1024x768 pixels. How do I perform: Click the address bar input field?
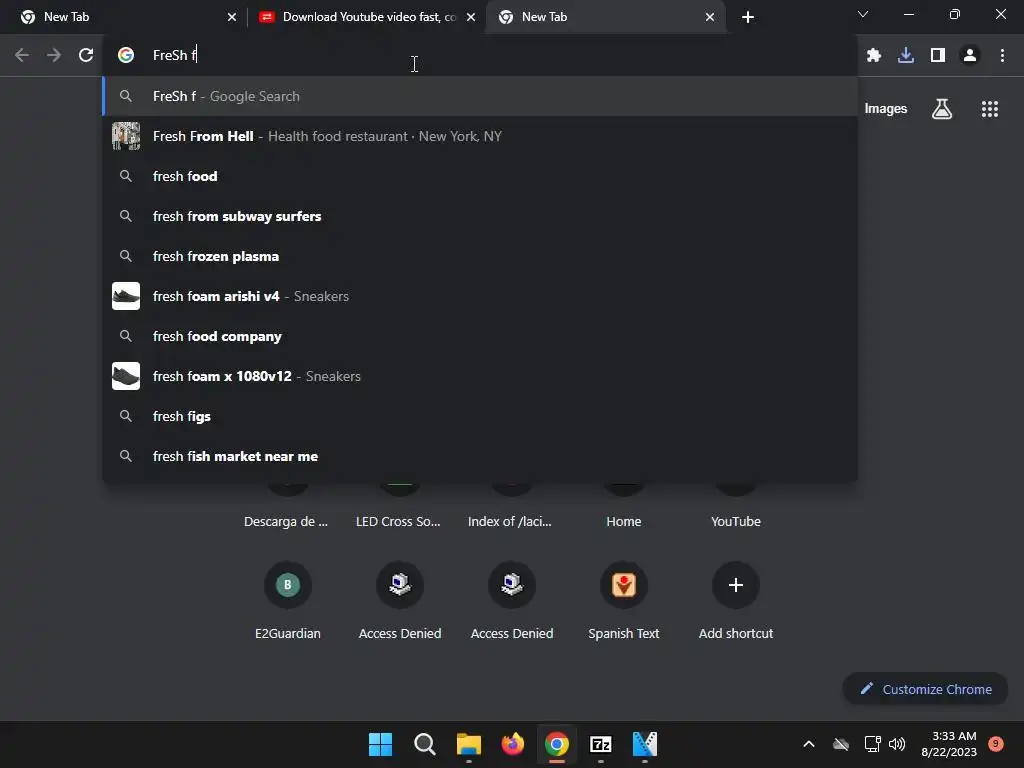480,55
